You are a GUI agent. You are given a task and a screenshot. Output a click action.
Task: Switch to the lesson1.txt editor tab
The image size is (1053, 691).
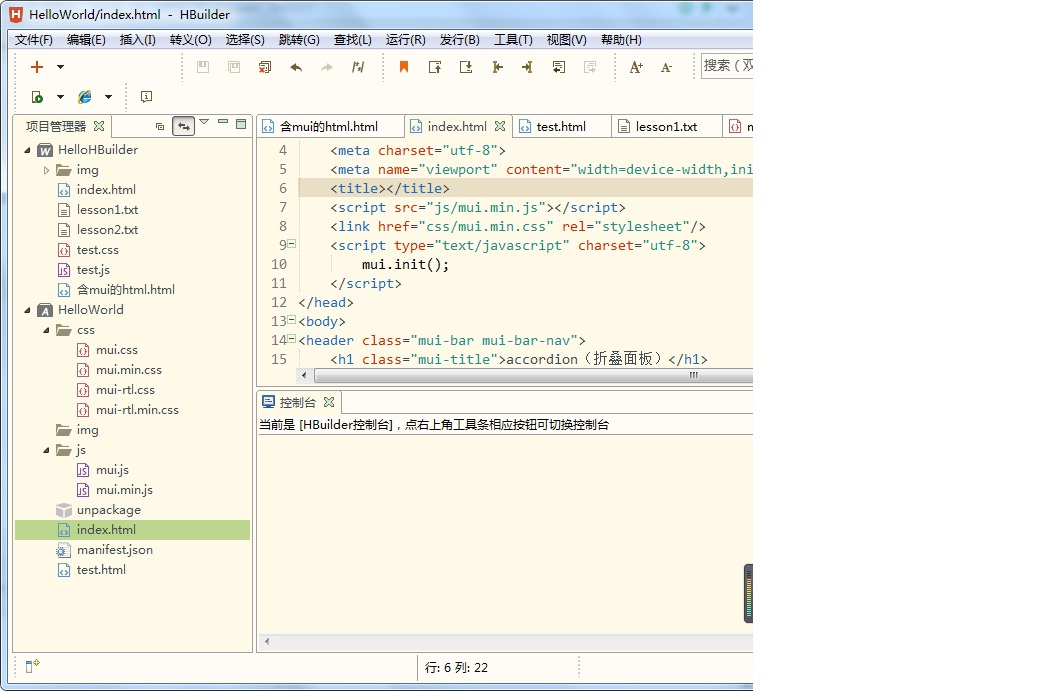tap(666, 126)
